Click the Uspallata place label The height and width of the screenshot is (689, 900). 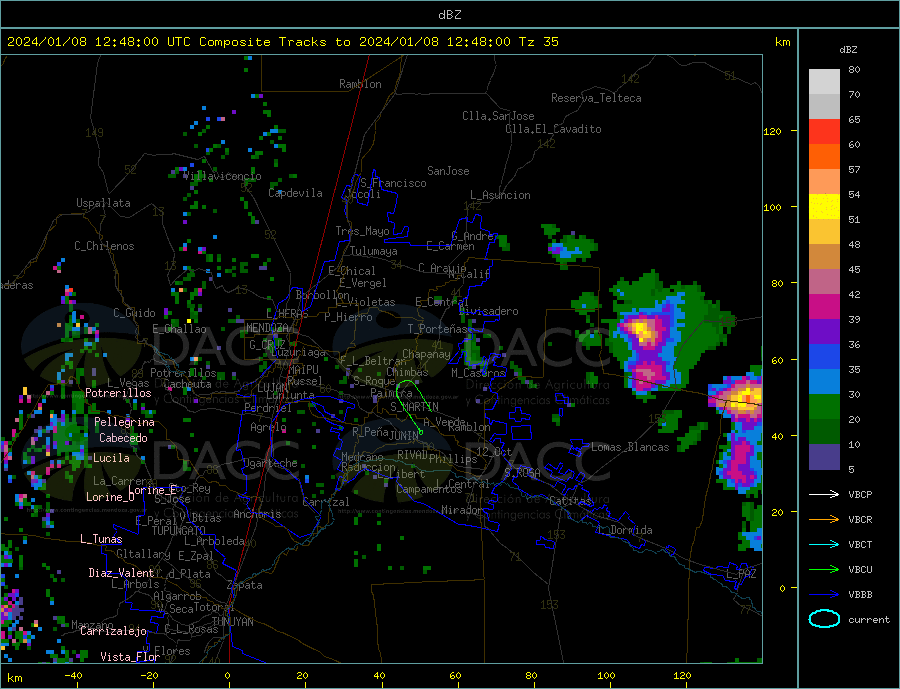pyautogui.click(x=103, y=203)
